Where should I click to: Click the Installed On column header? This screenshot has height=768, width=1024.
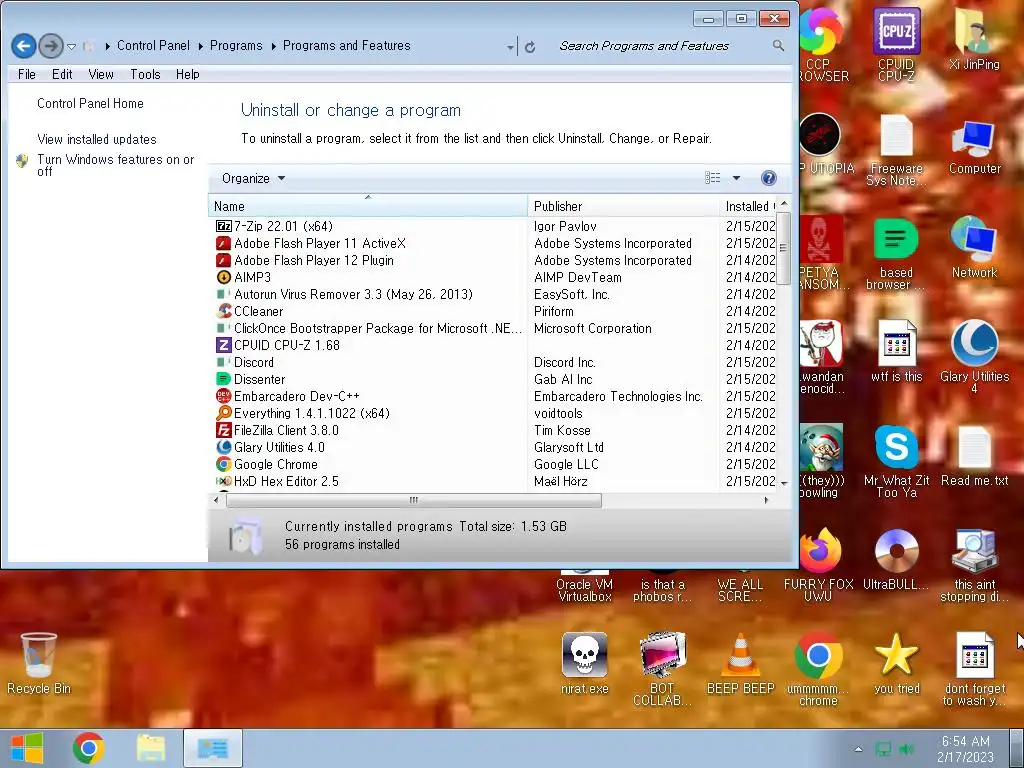coord(748,206)
